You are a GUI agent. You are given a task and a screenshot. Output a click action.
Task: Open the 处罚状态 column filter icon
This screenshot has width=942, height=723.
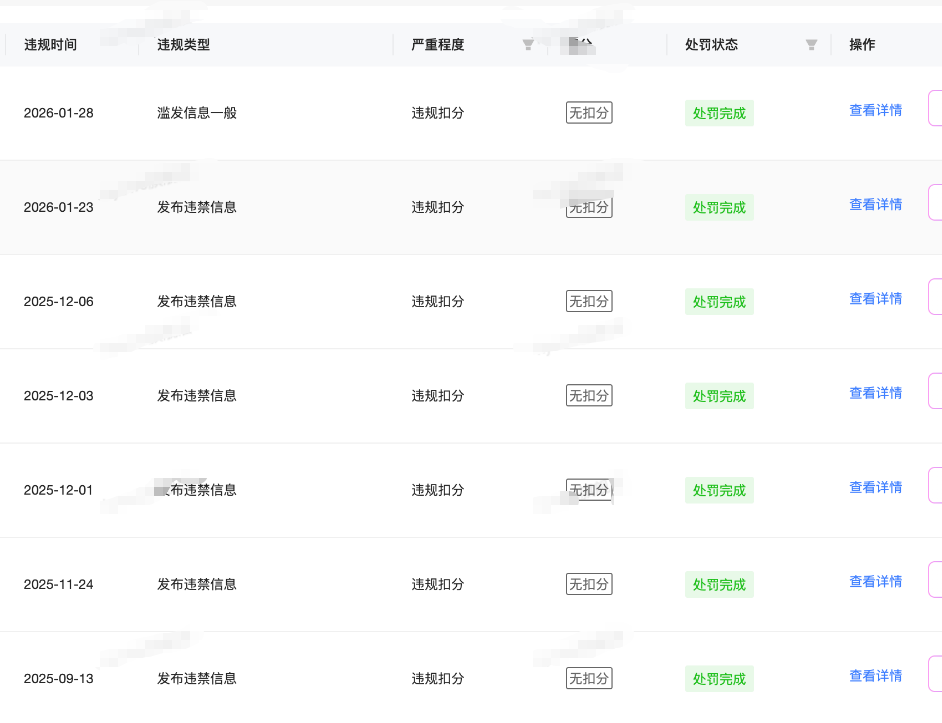(811, 45)
